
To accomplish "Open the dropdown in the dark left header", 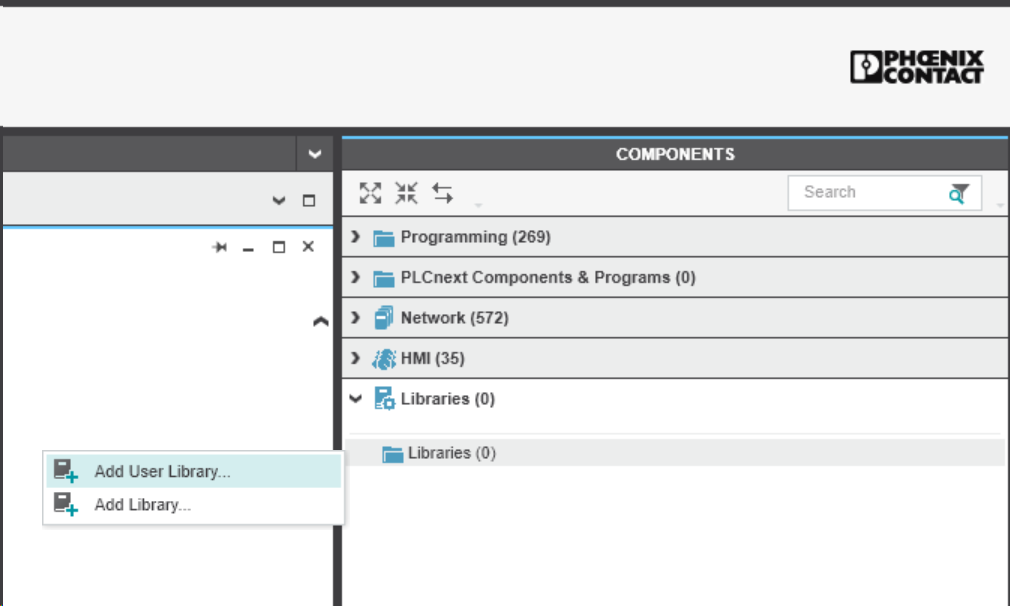I will 315,154.
